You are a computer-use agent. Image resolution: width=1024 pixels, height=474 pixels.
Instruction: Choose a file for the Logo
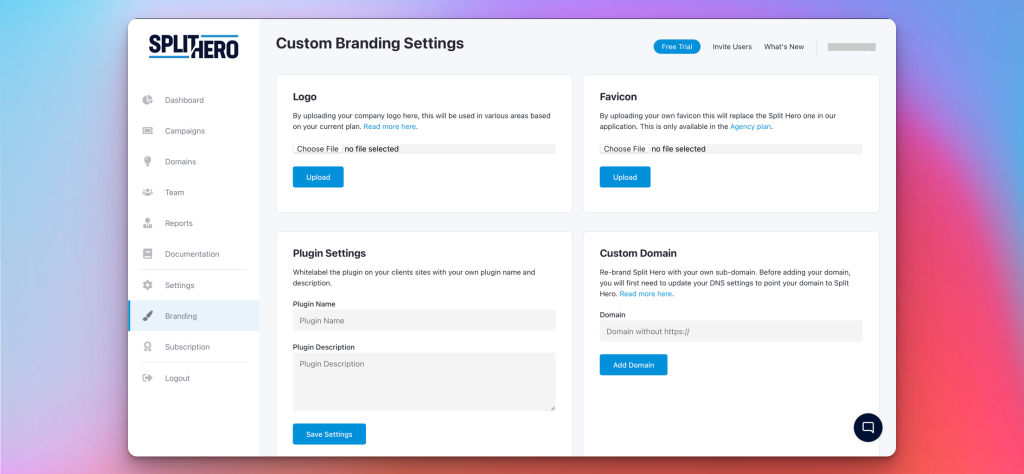click(317, 149)
